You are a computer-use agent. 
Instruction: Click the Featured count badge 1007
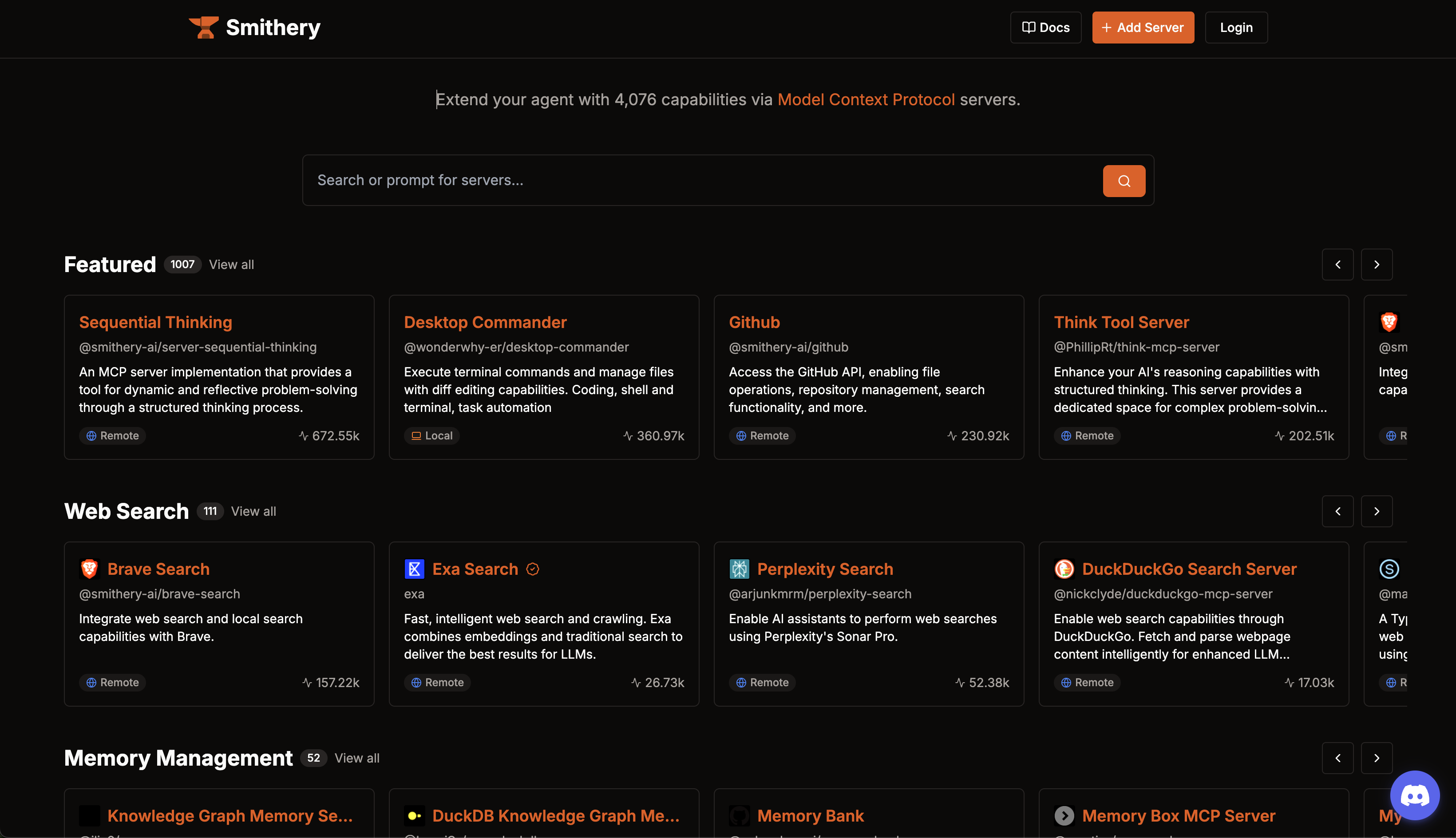click(x=182, y=265)
